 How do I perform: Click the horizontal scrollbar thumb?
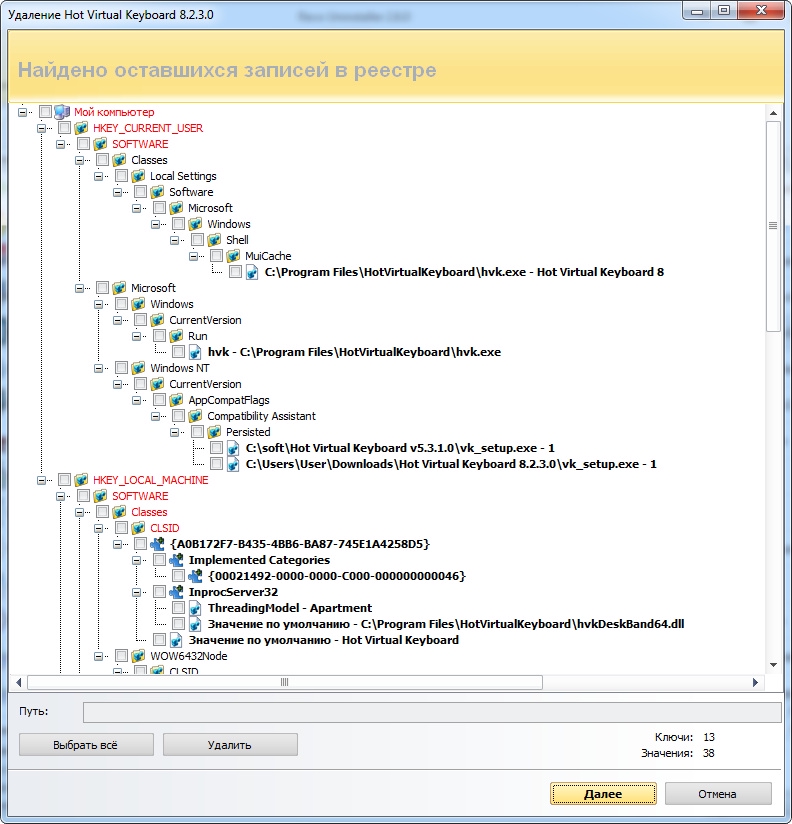(284, 682)
